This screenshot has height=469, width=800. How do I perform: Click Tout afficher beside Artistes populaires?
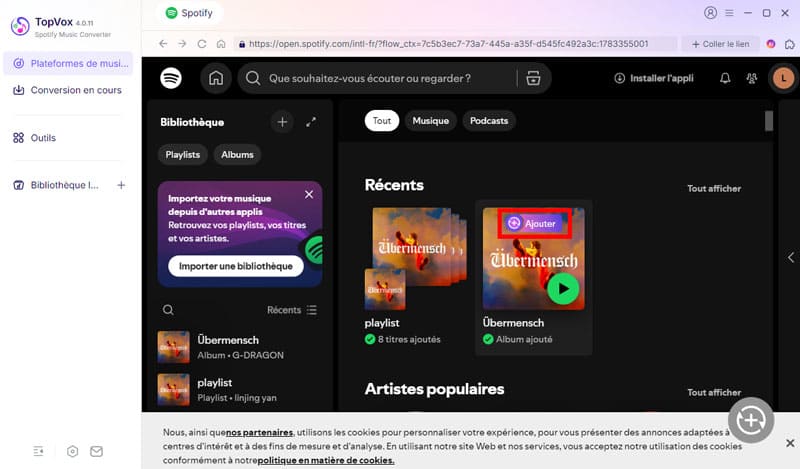tap(714, 392)
